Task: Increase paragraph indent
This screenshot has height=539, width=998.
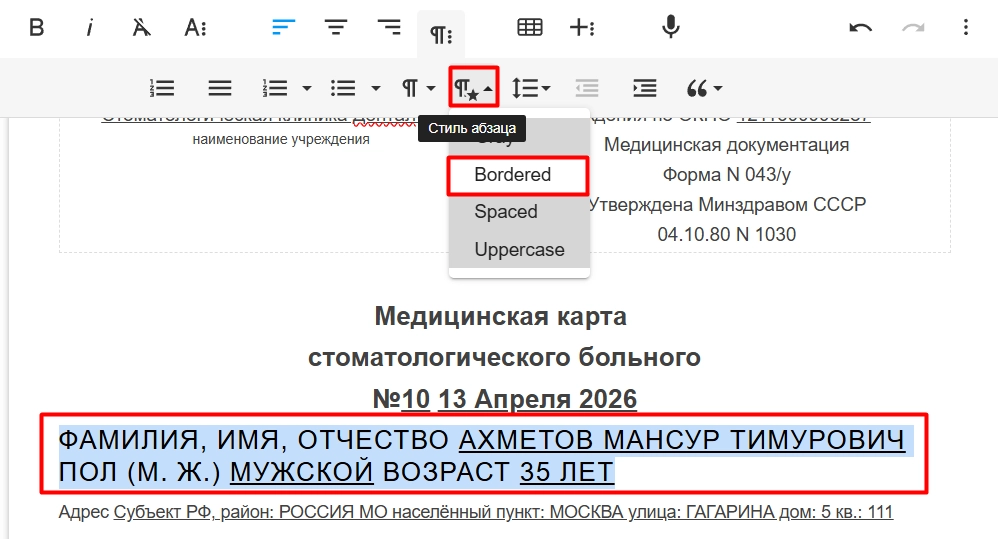Action: [645, 88]
